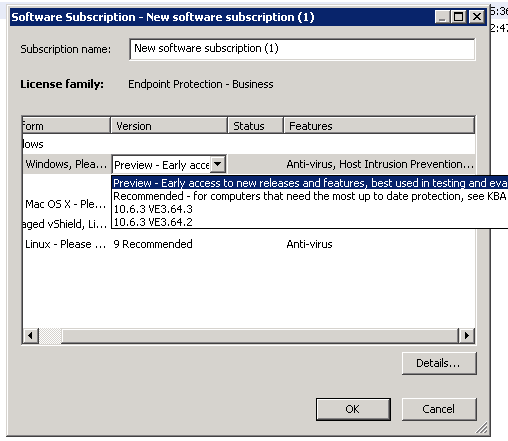508x441 pixels.
Task: Select the Mac OS X platform row
Action: [x=67, y=204]
